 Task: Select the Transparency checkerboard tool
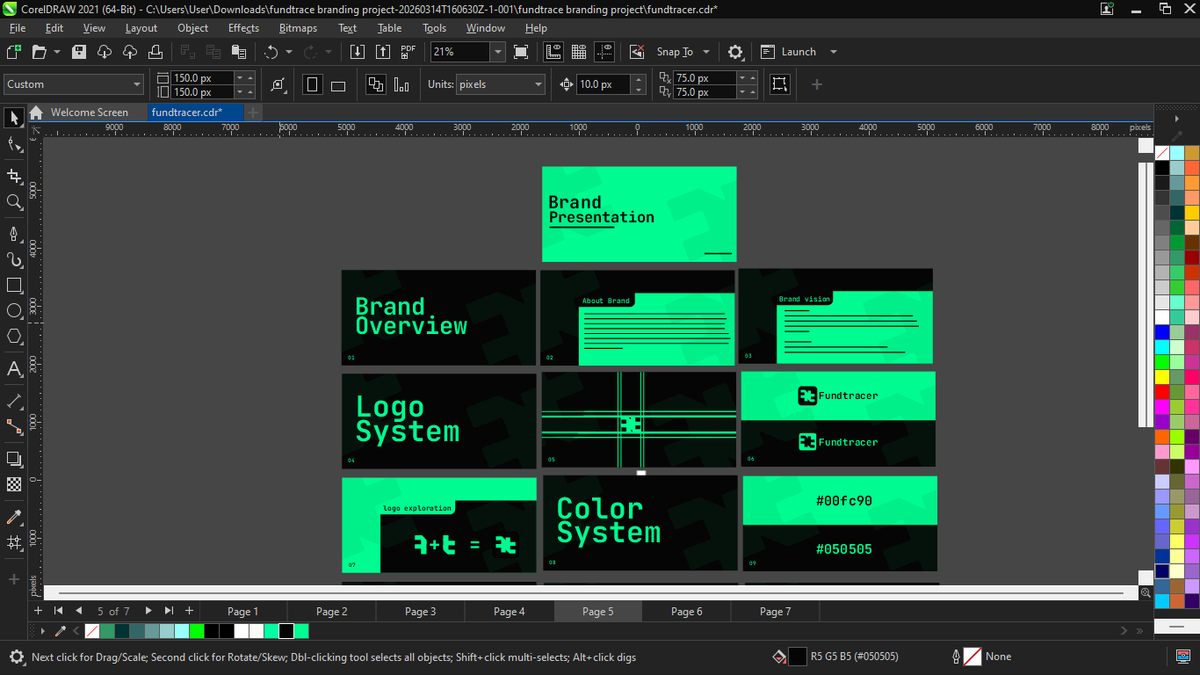click(14, 485)
